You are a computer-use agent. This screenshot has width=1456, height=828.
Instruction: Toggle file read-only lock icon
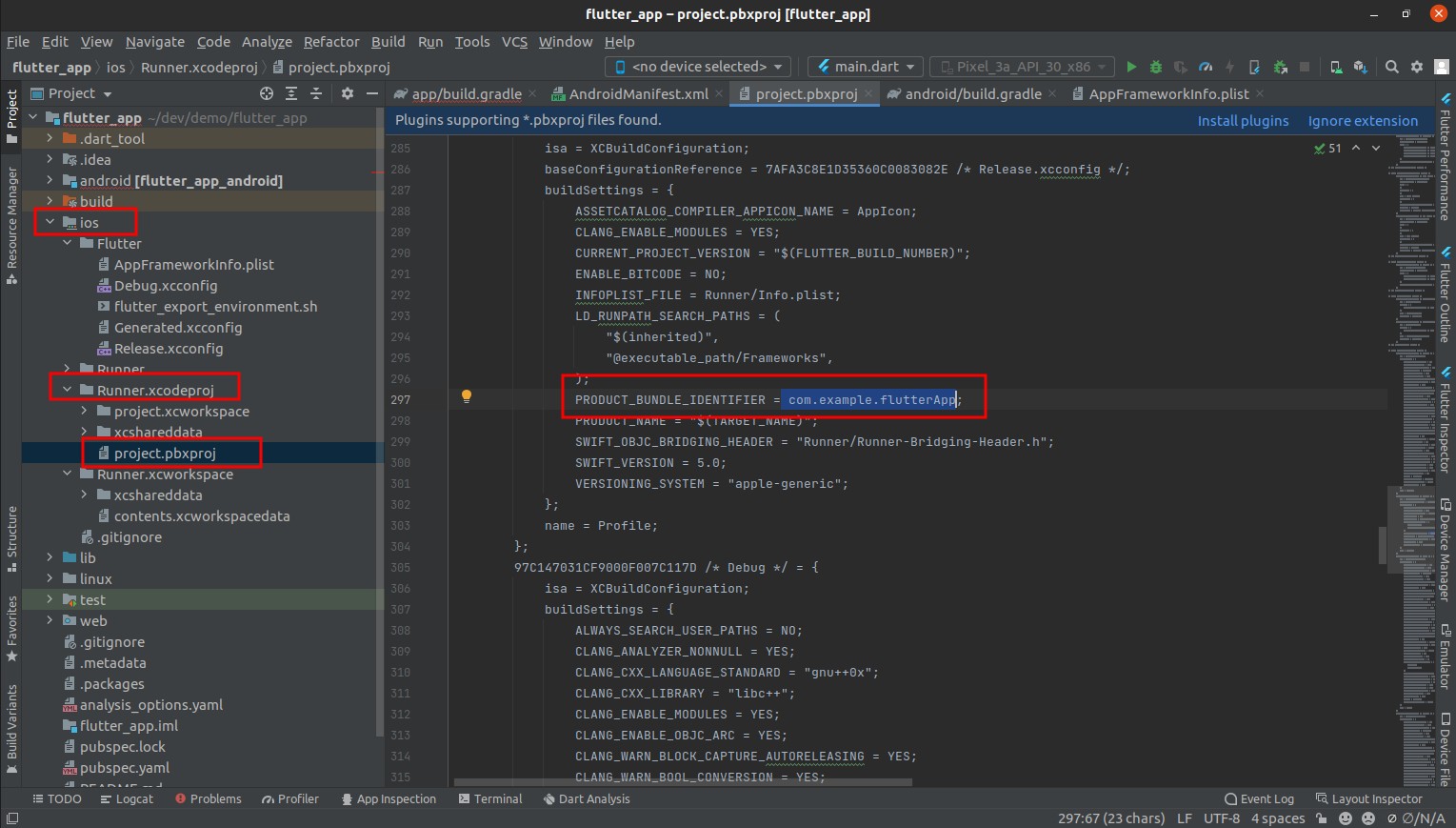(1322, 818)
